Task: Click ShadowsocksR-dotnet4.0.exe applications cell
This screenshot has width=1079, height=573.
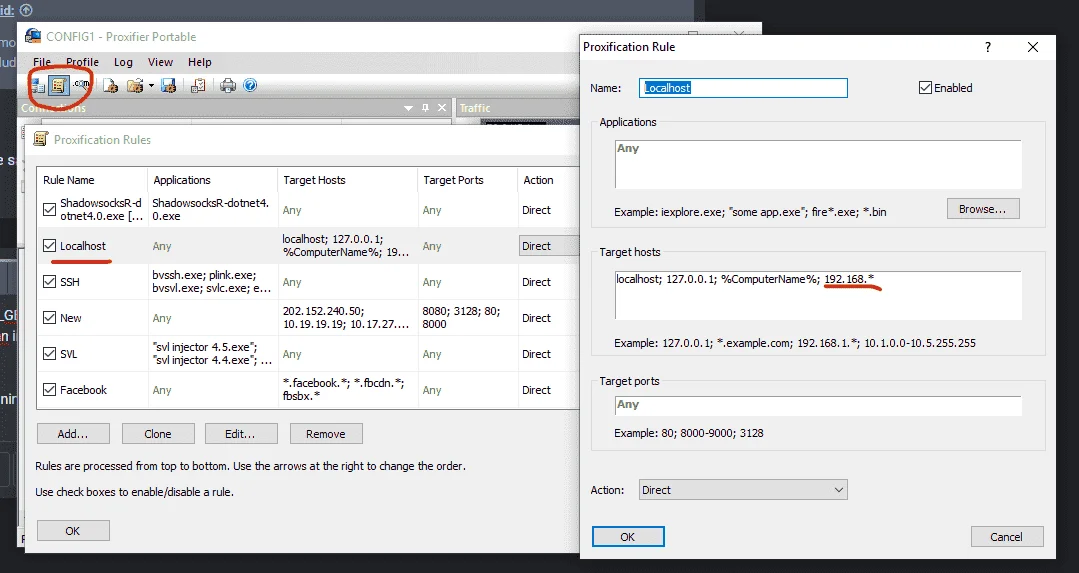Action: pos(213,210)
